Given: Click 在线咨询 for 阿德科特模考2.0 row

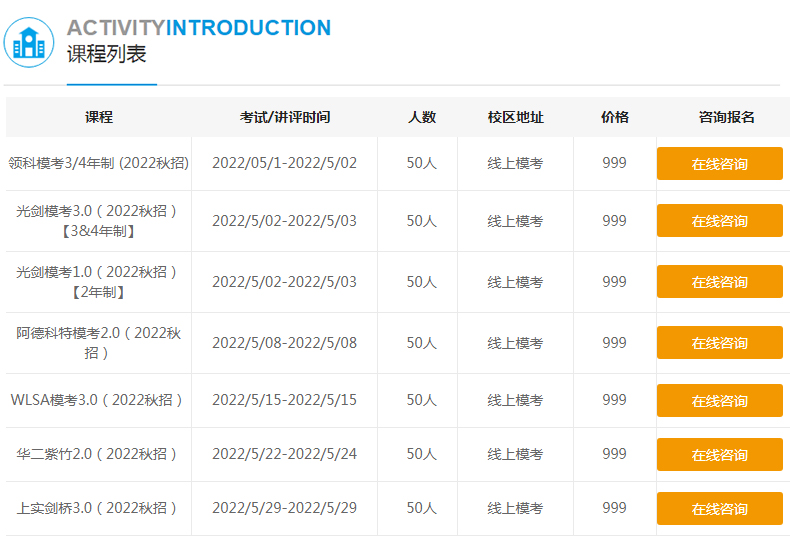Looking at the screenshot, I should point(719,343).
